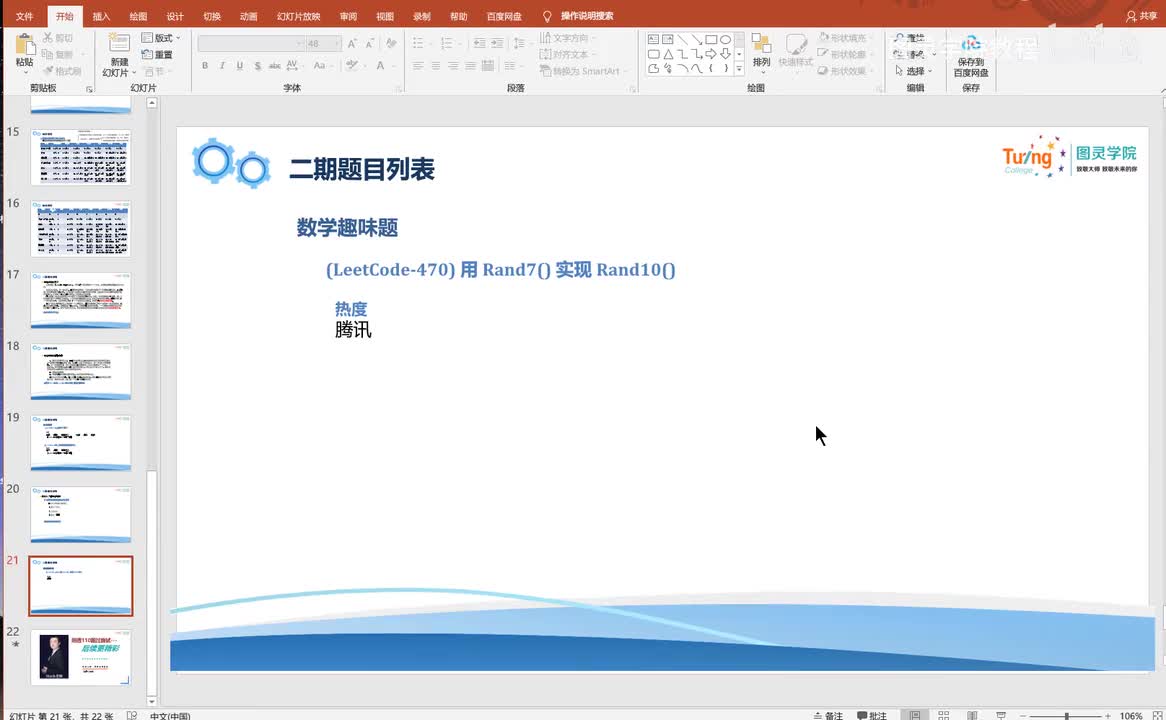Select the right arrow shape
1166x720 pixels.
coord(711,54)
